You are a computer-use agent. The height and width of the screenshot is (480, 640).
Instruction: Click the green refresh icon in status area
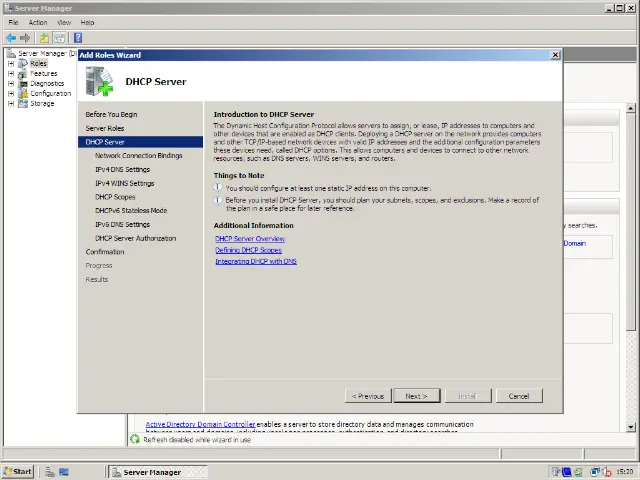(x=135, y=440)
